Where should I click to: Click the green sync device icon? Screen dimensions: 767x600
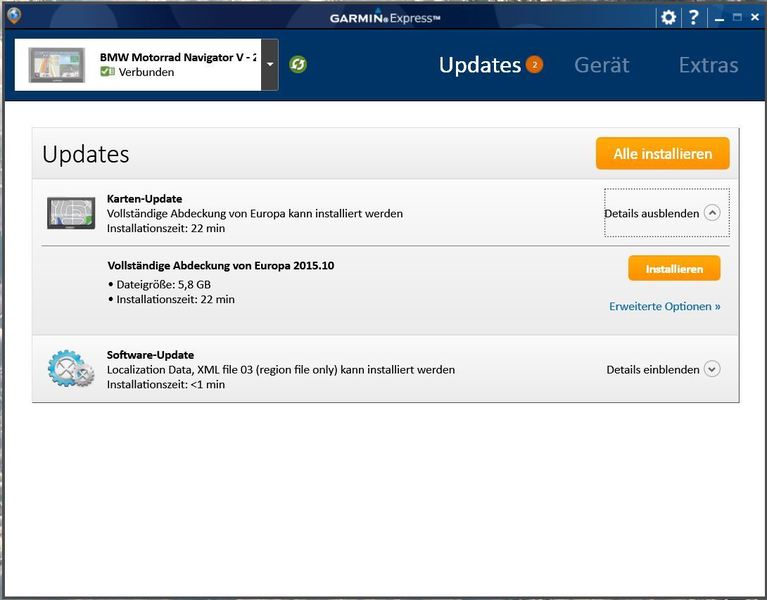coord(298,65)
